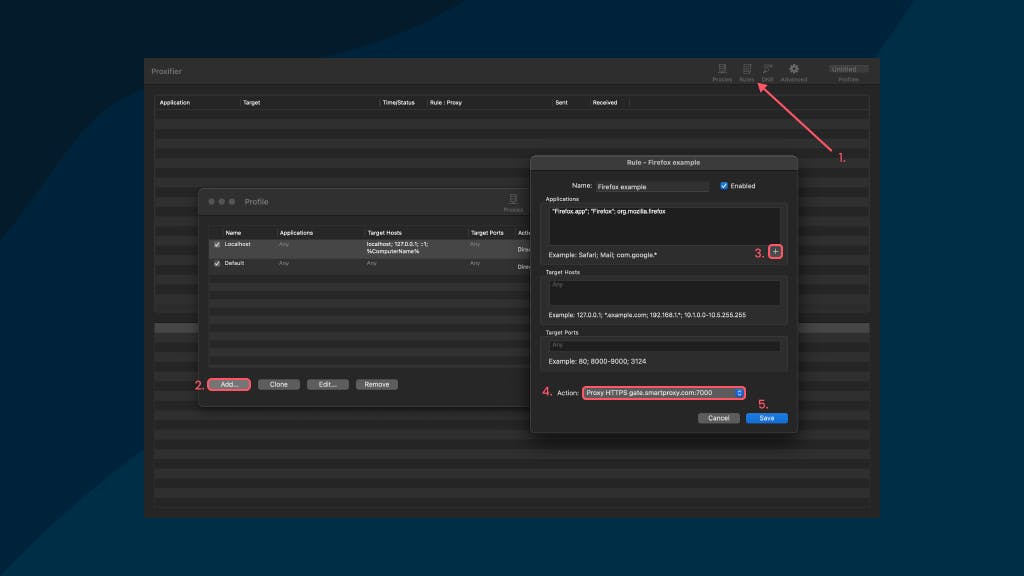Minimize the Profile window
This screenshot has height=576, width=1024.
click(x=222, y=202)
